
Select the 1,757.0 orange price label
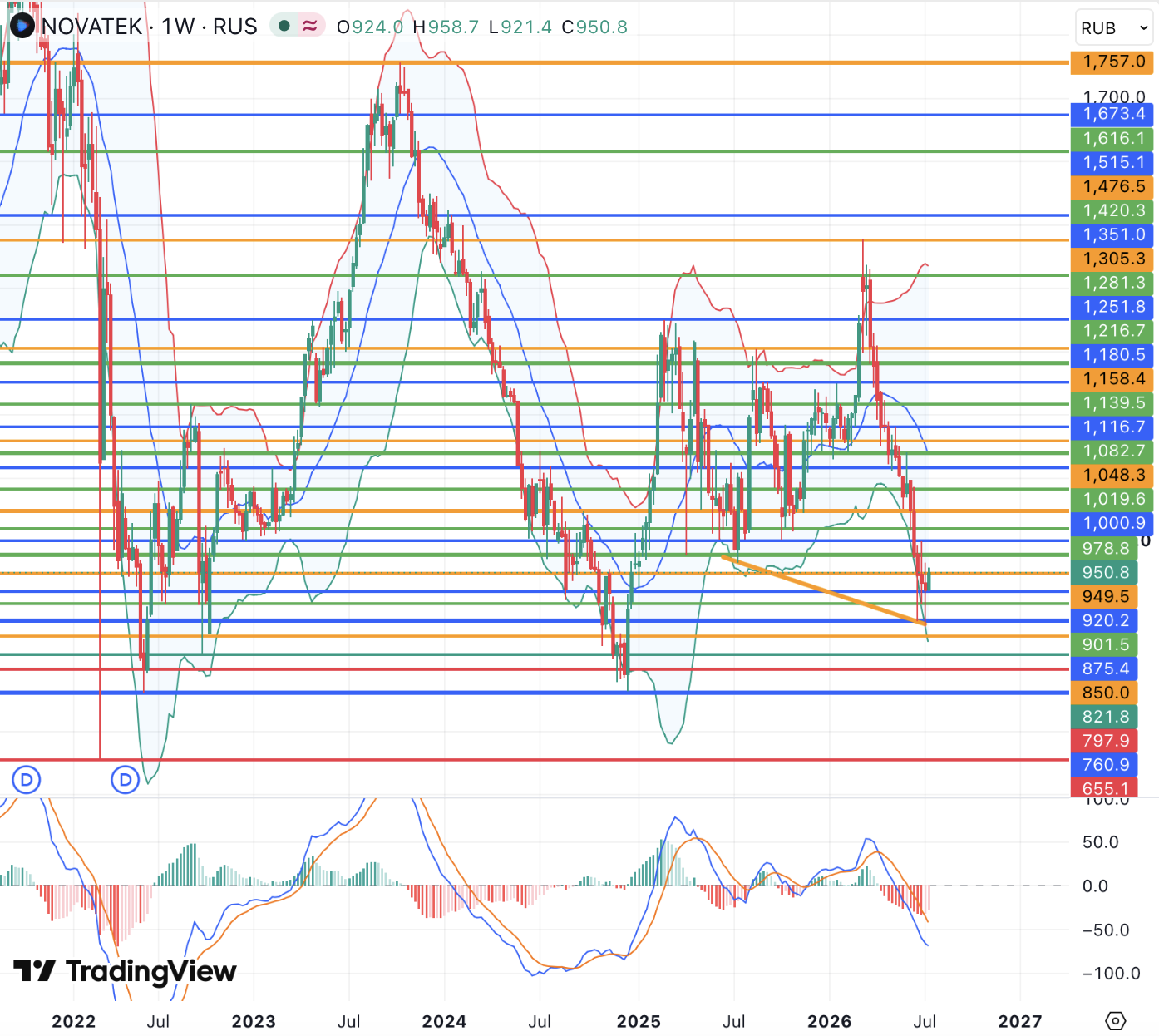[x=1112, y=62]
